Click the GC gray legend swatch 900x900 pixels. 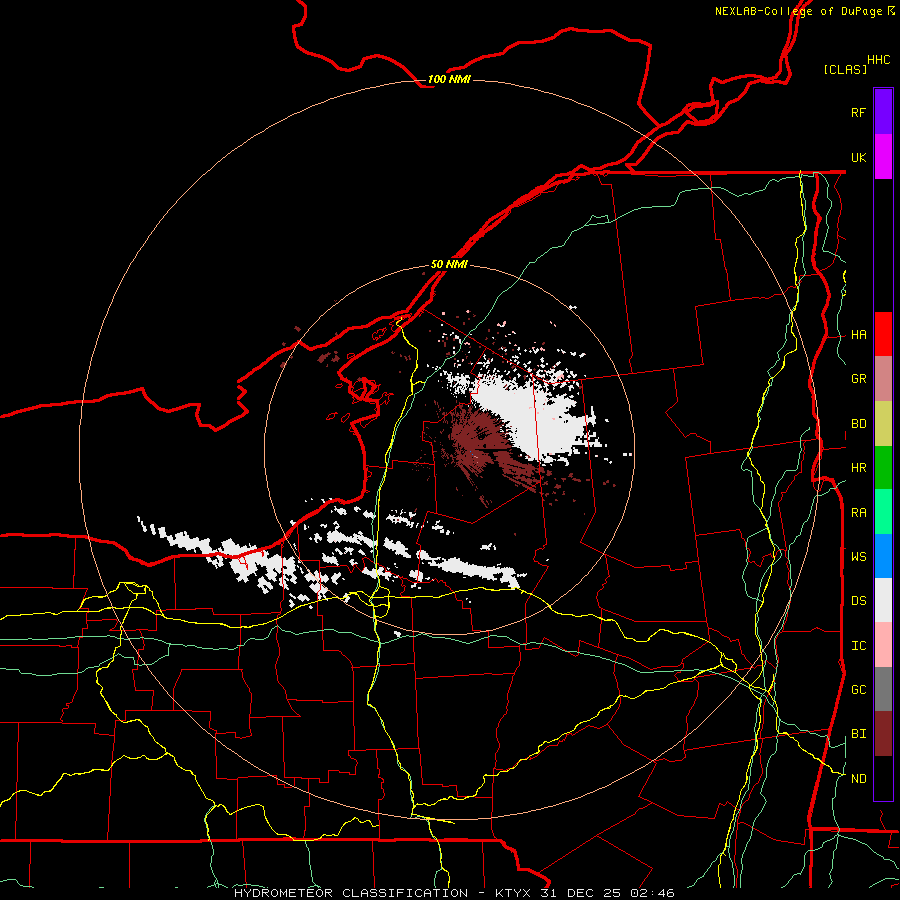point(883,689)
